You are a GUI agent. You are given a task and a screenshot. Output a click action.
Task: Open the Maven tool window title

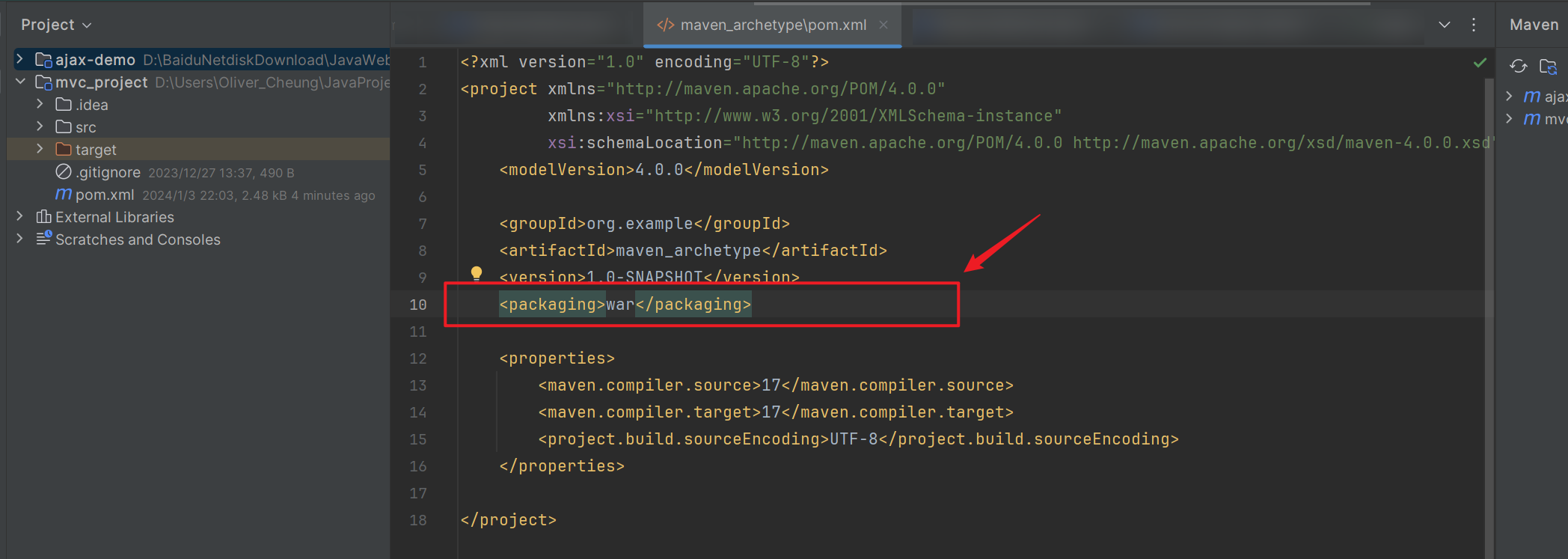point(1534,25)
